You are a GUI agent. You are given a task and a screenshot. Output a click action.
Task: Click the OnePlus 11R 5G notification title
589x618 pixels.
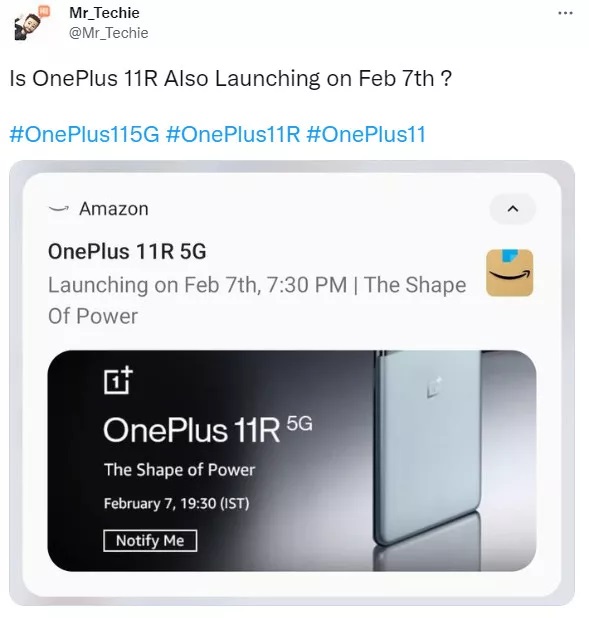coord(127,251)
